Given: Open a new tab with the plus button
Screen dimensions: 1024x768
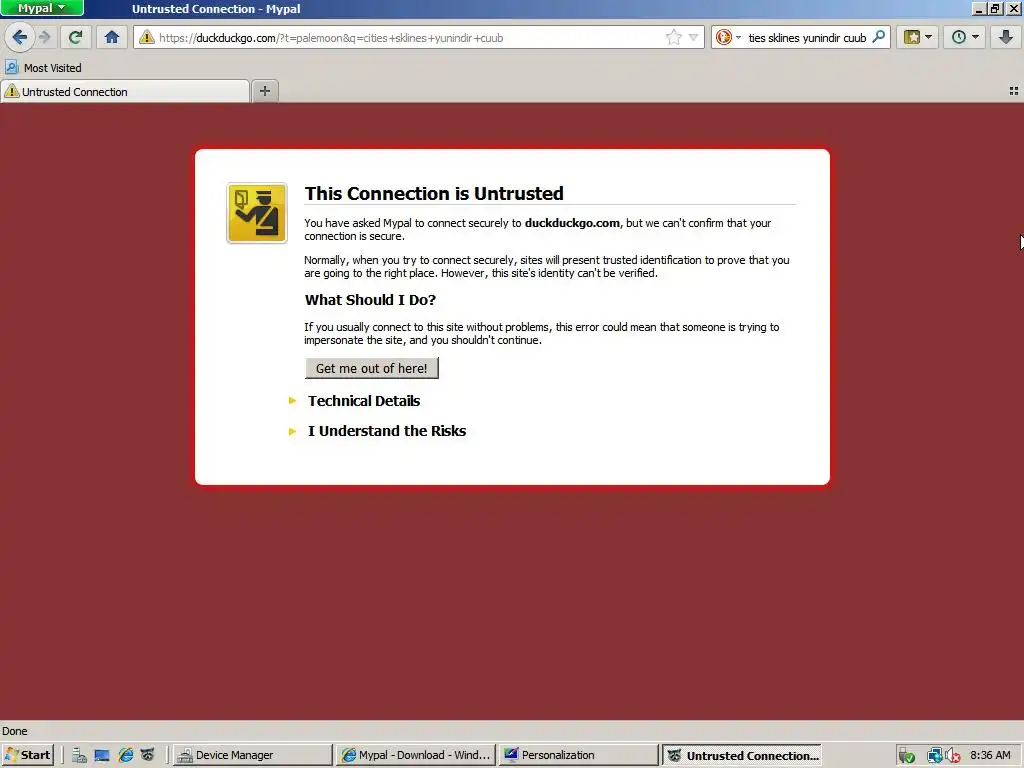Looking at the screenshot, I should [264, 91].
